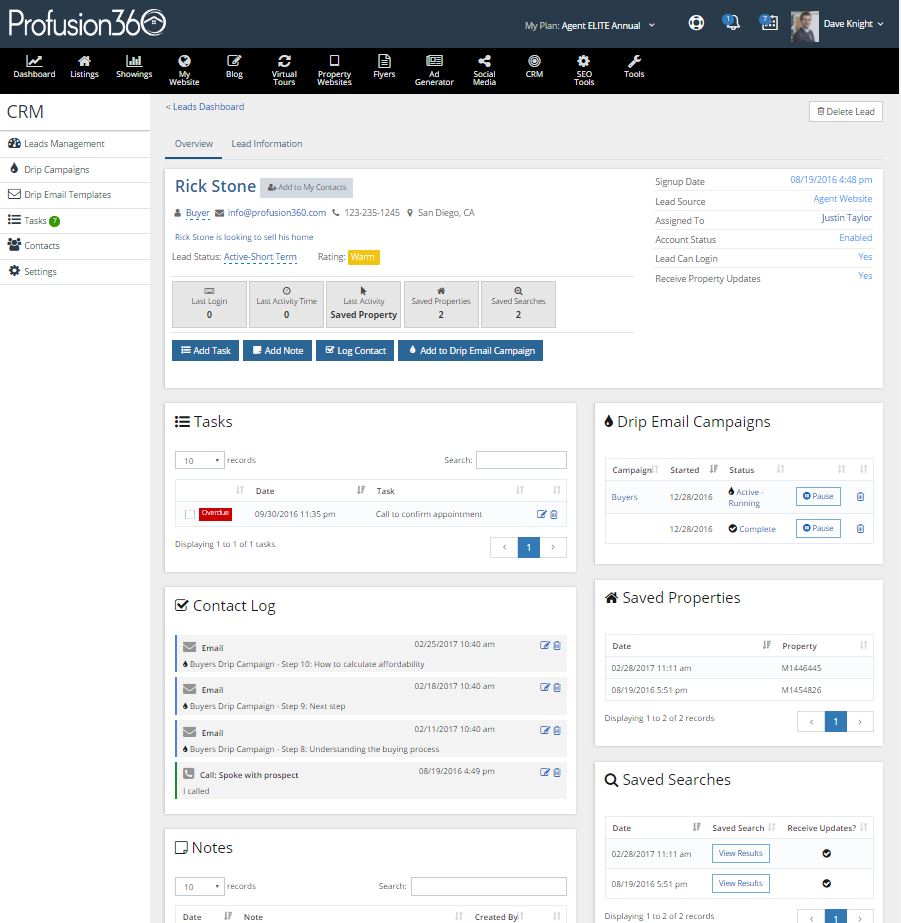Click the Delete Lead button
Screen dimensions: 901x923
[x=845, y=112]
